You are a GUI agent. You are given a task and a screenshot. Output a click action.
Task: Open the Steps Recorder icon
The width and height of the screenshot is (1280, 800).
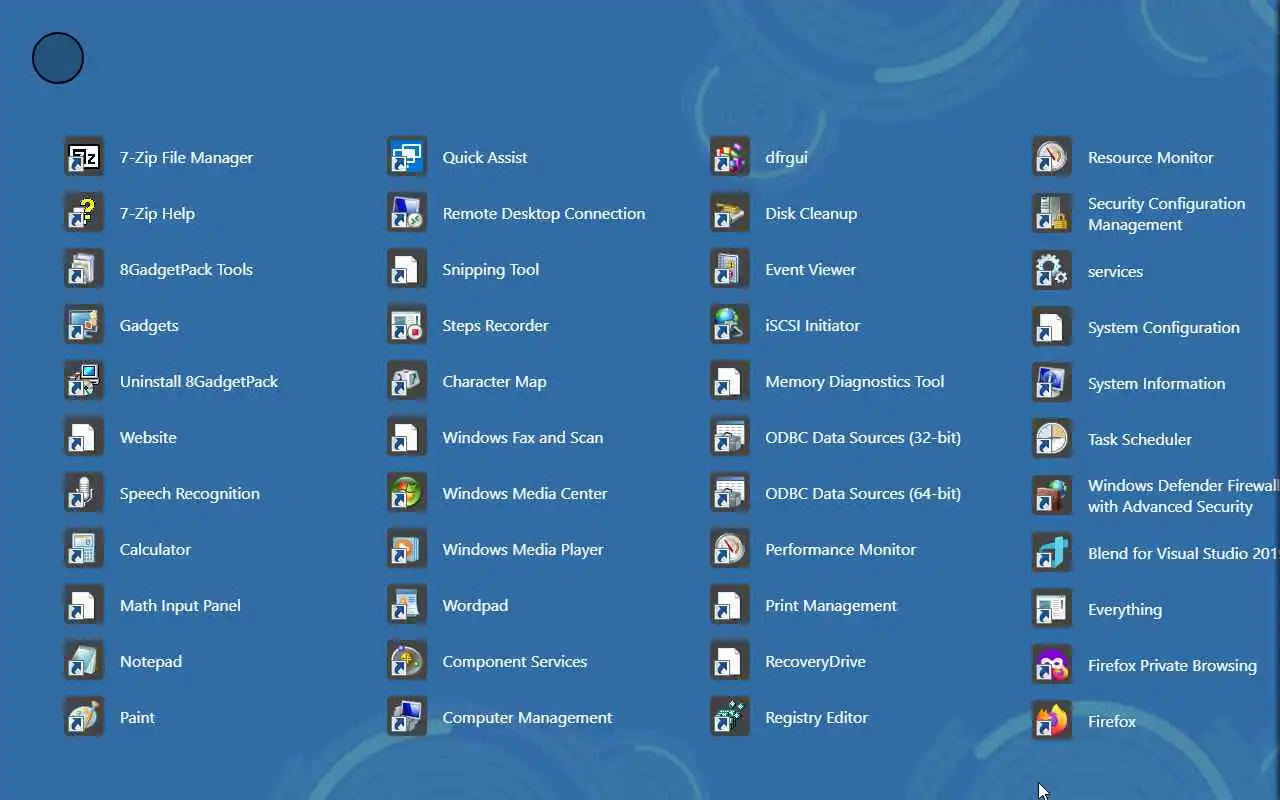click(x=407, y=325)
